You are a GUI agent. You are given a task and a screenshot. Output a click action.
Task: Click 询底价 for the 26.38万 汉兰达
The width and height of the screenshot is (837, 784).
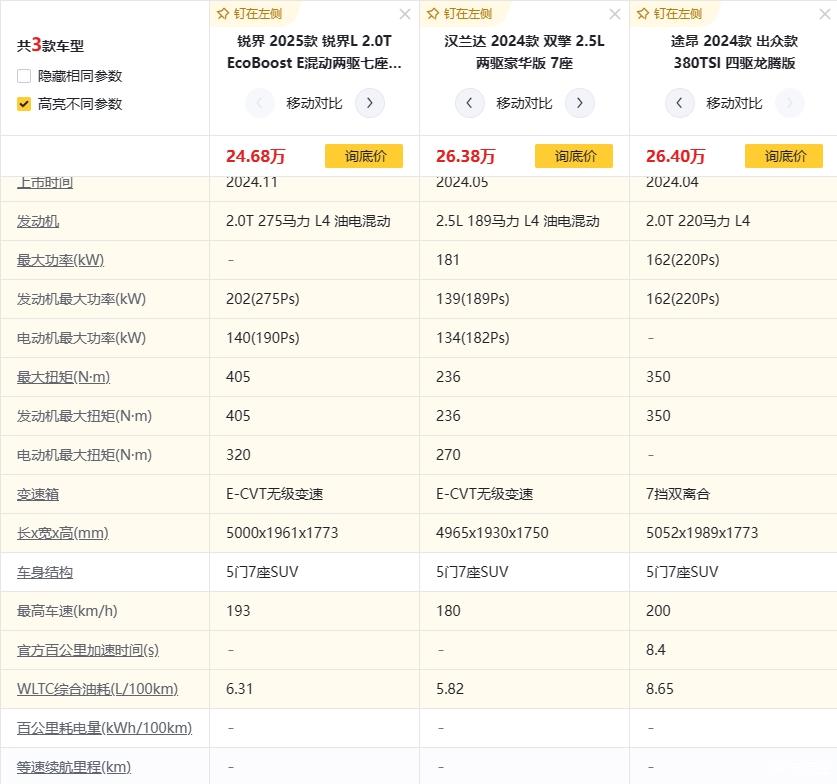click(x=573, y=156)
